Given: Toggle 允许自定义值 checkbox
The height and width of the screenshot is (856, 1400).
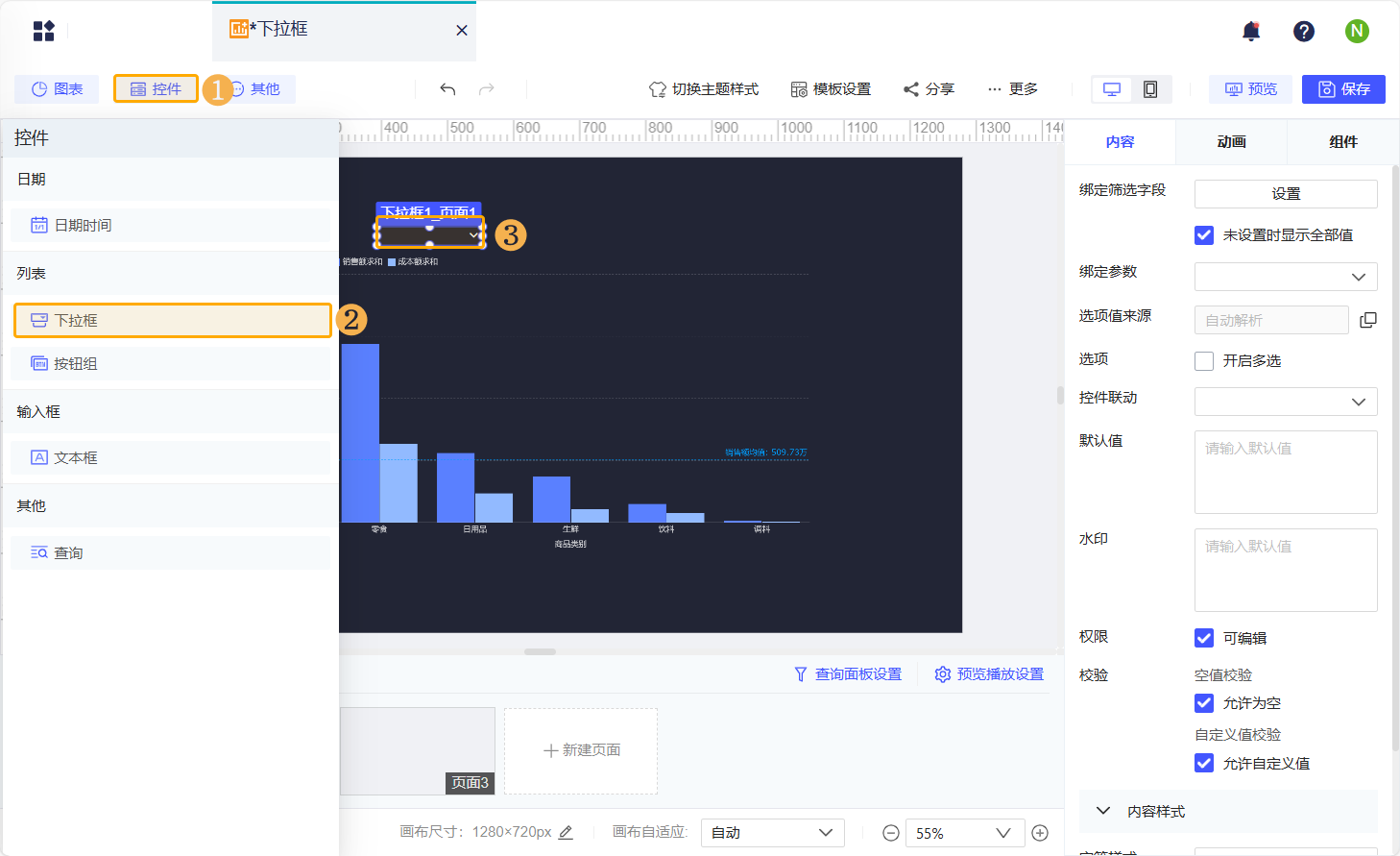Looking at the screenshot, I should tap(1204, 763).
